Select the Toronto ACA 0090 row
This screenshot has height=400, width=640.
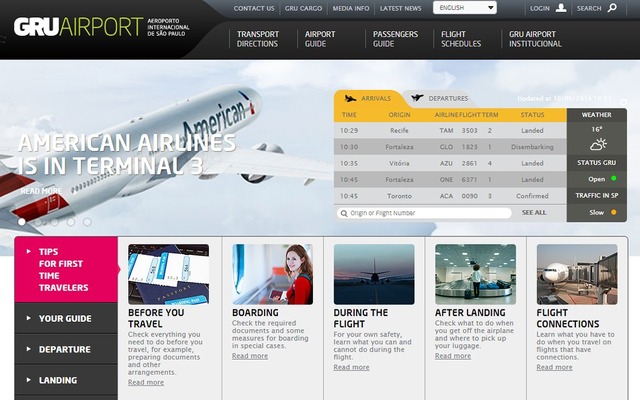click(x=450, y=196)
